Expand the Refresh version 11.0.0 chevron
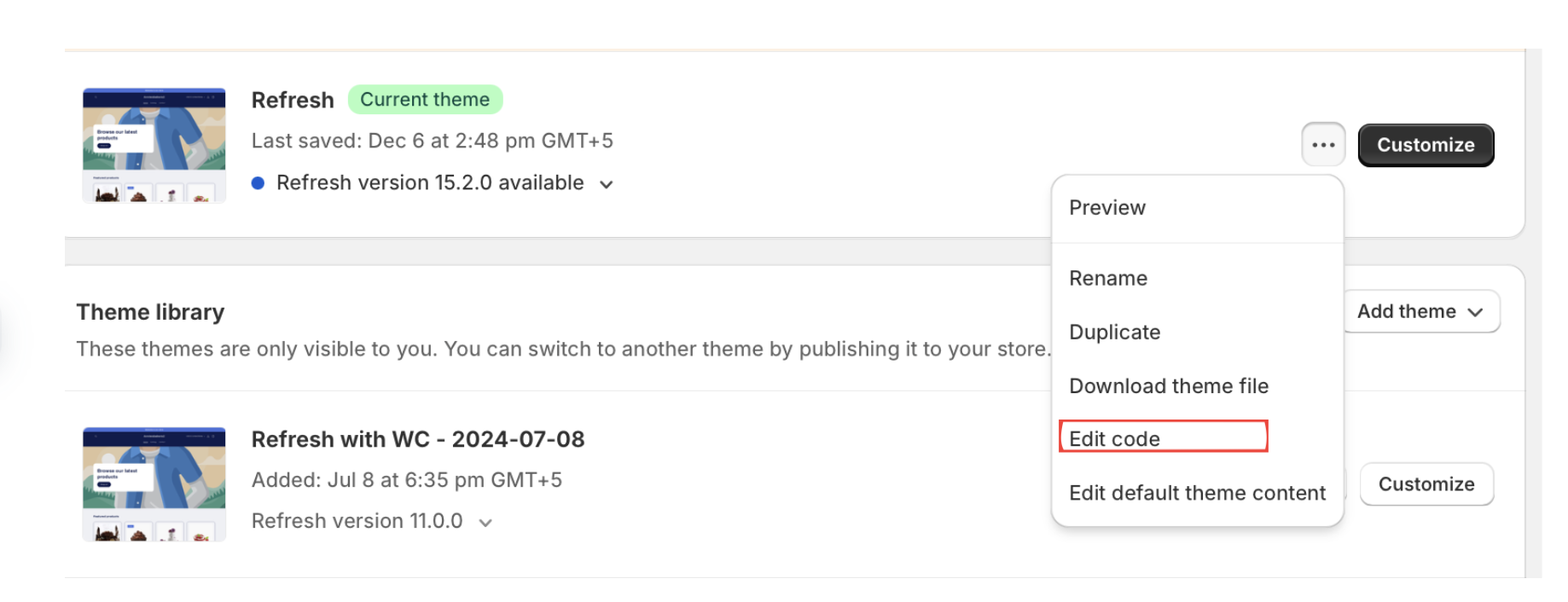Screen dimensions: 1568x602 pos(485,523)
